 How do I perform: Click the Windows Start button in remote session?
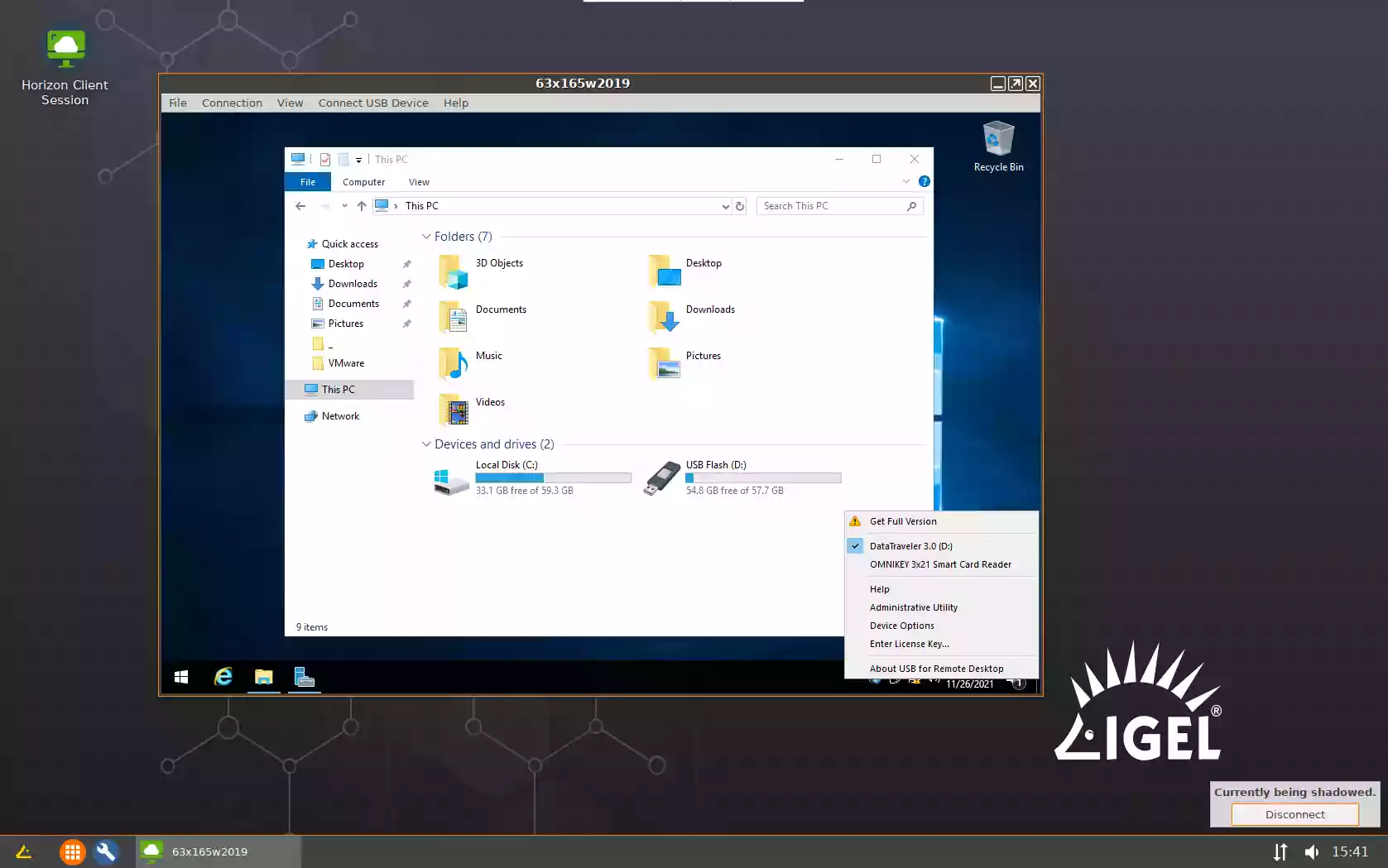click(181, 677)
